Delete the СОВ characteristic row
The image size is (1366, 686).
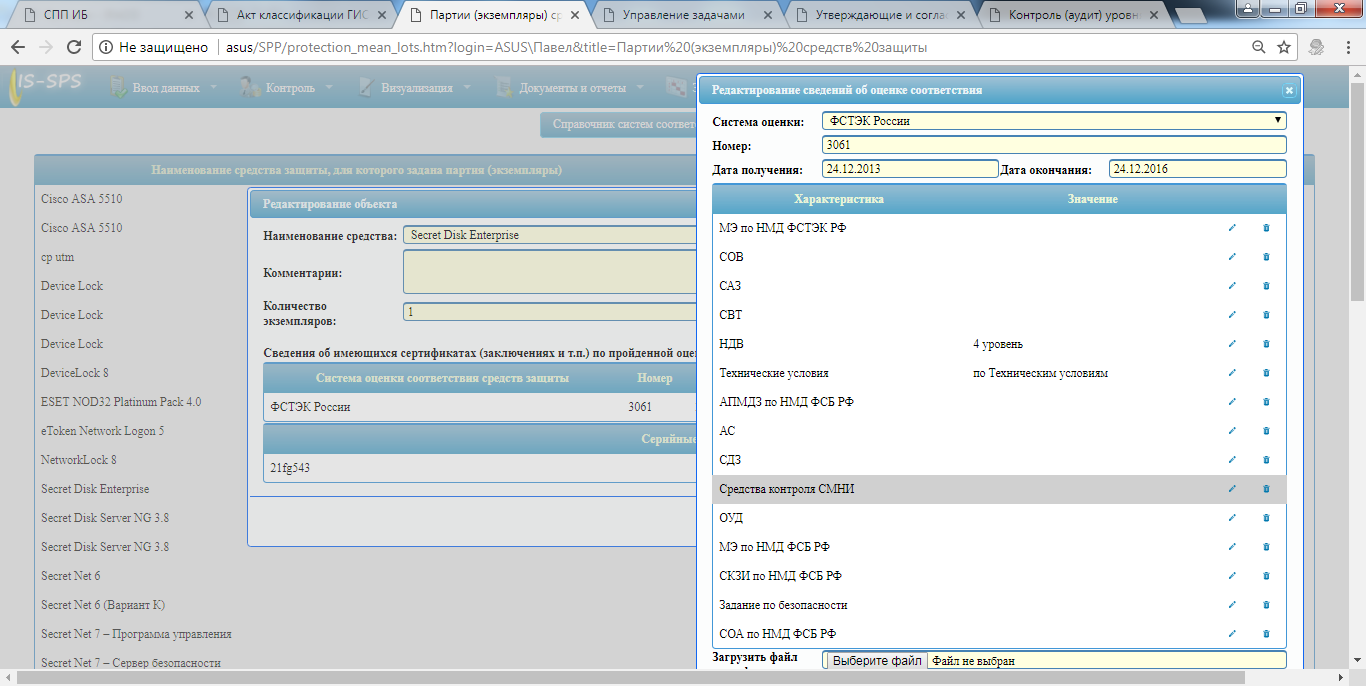point(1266,257)
